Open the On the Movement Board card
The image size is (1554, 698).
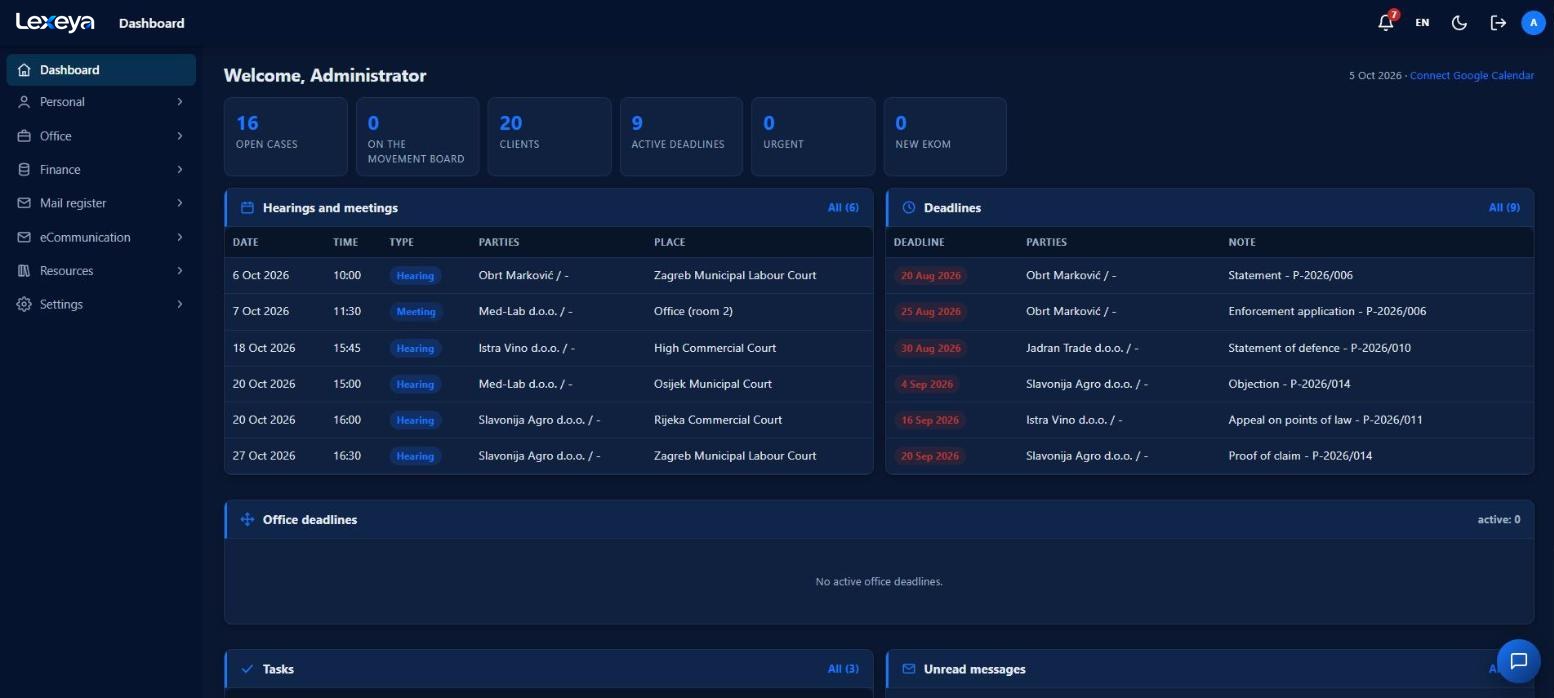coord(418,137)
